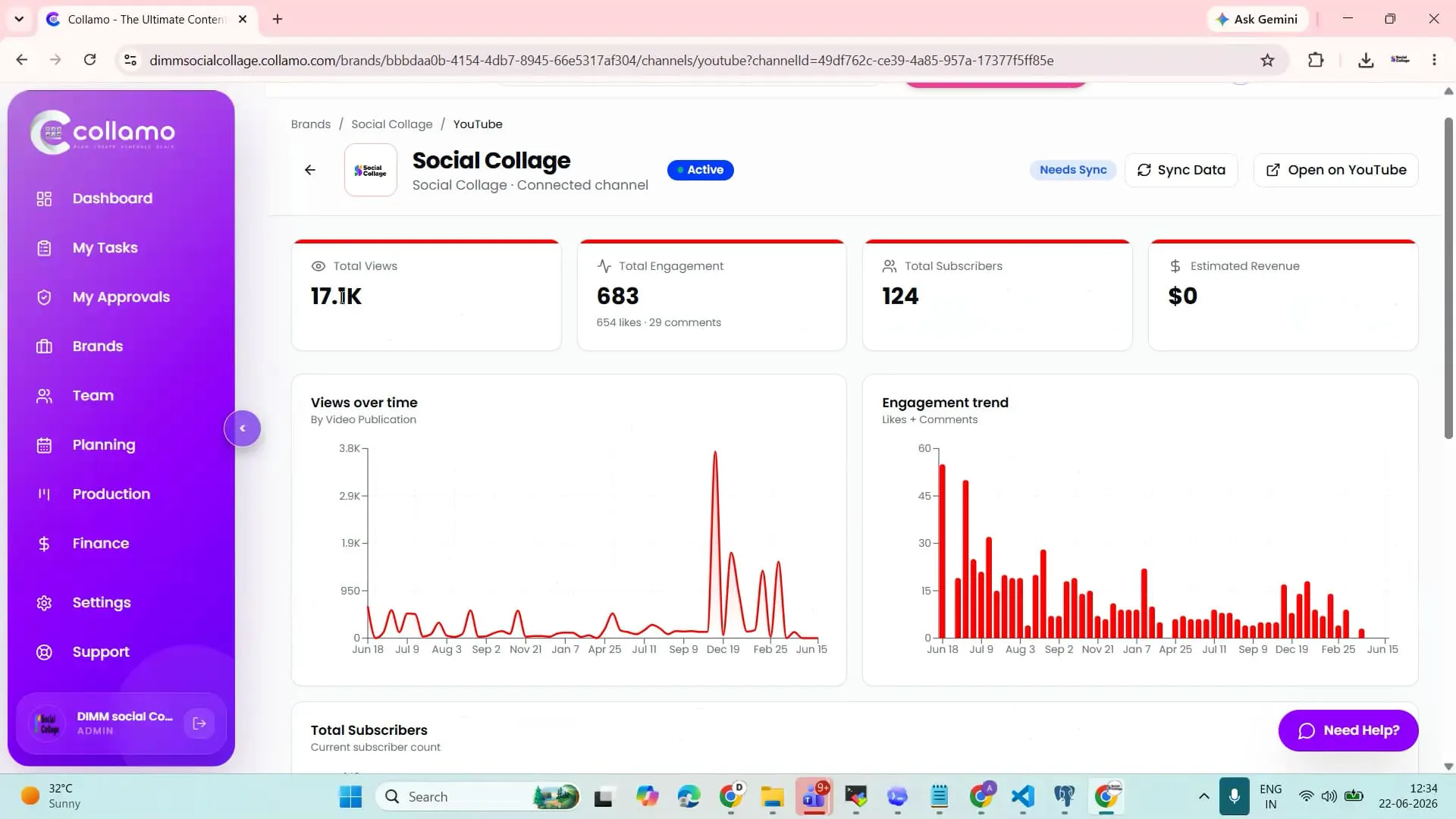Viewport: 1456px width, 819px height.
Task: Click the pulse icon on Total Engagement
Action: 604,266
